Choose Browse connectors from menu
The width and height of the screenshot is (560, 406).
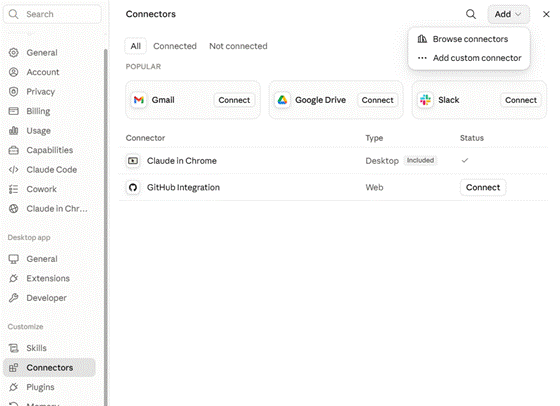tap(469, 39)
